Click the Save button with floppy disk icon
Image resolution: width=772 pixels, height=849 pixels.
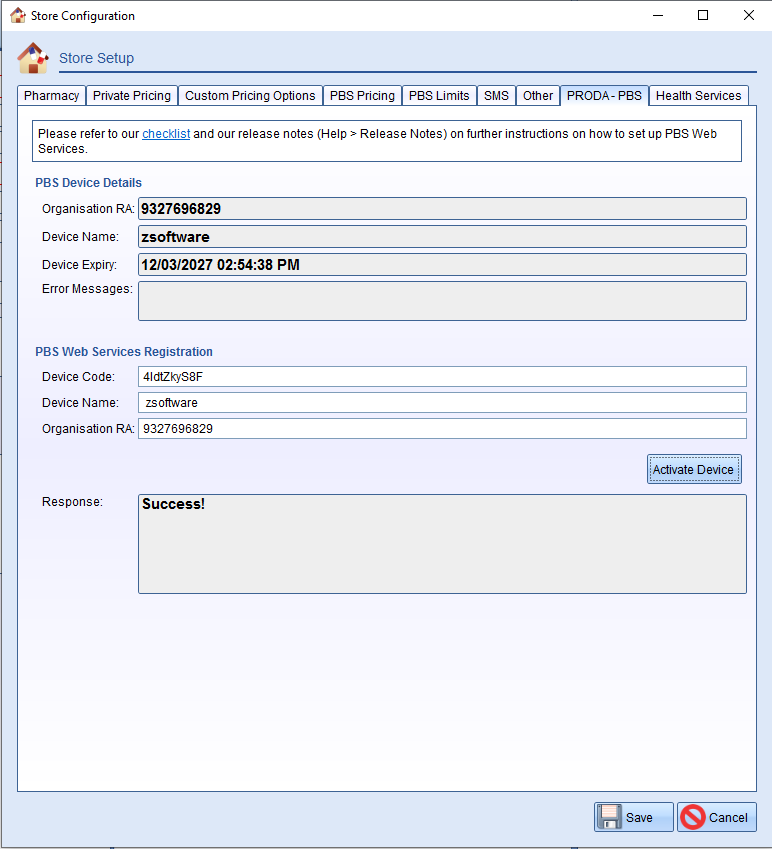click(633, 817)
